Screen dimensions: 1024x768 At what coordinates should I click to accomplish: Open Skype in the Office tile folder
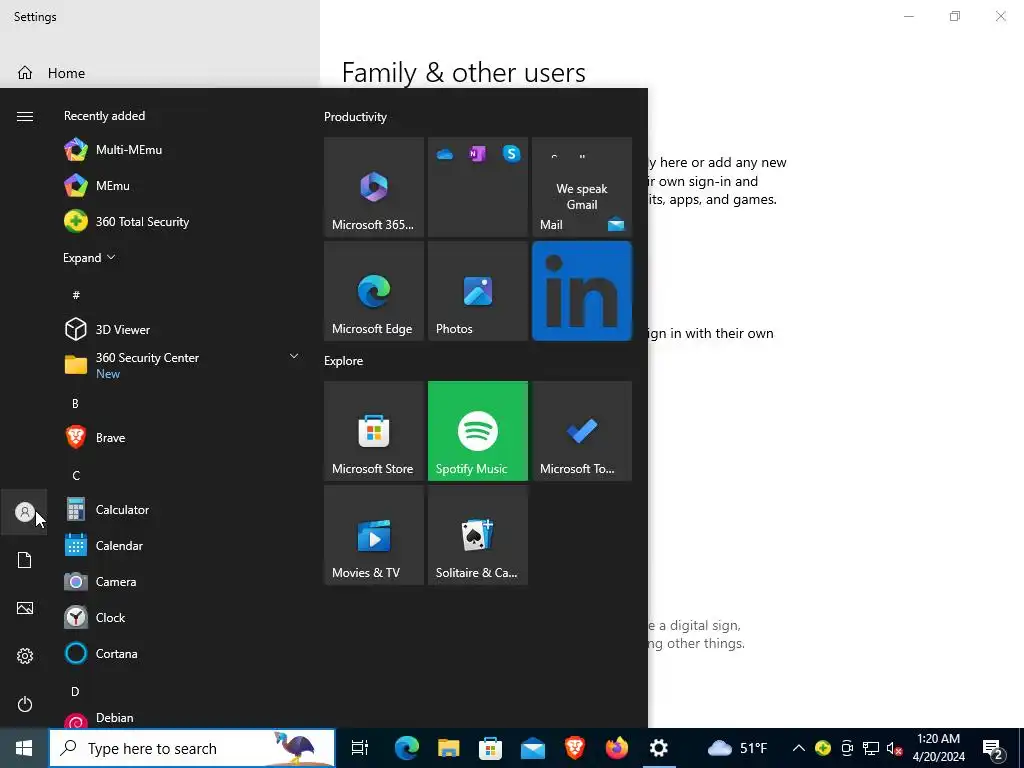pos(511,153)
